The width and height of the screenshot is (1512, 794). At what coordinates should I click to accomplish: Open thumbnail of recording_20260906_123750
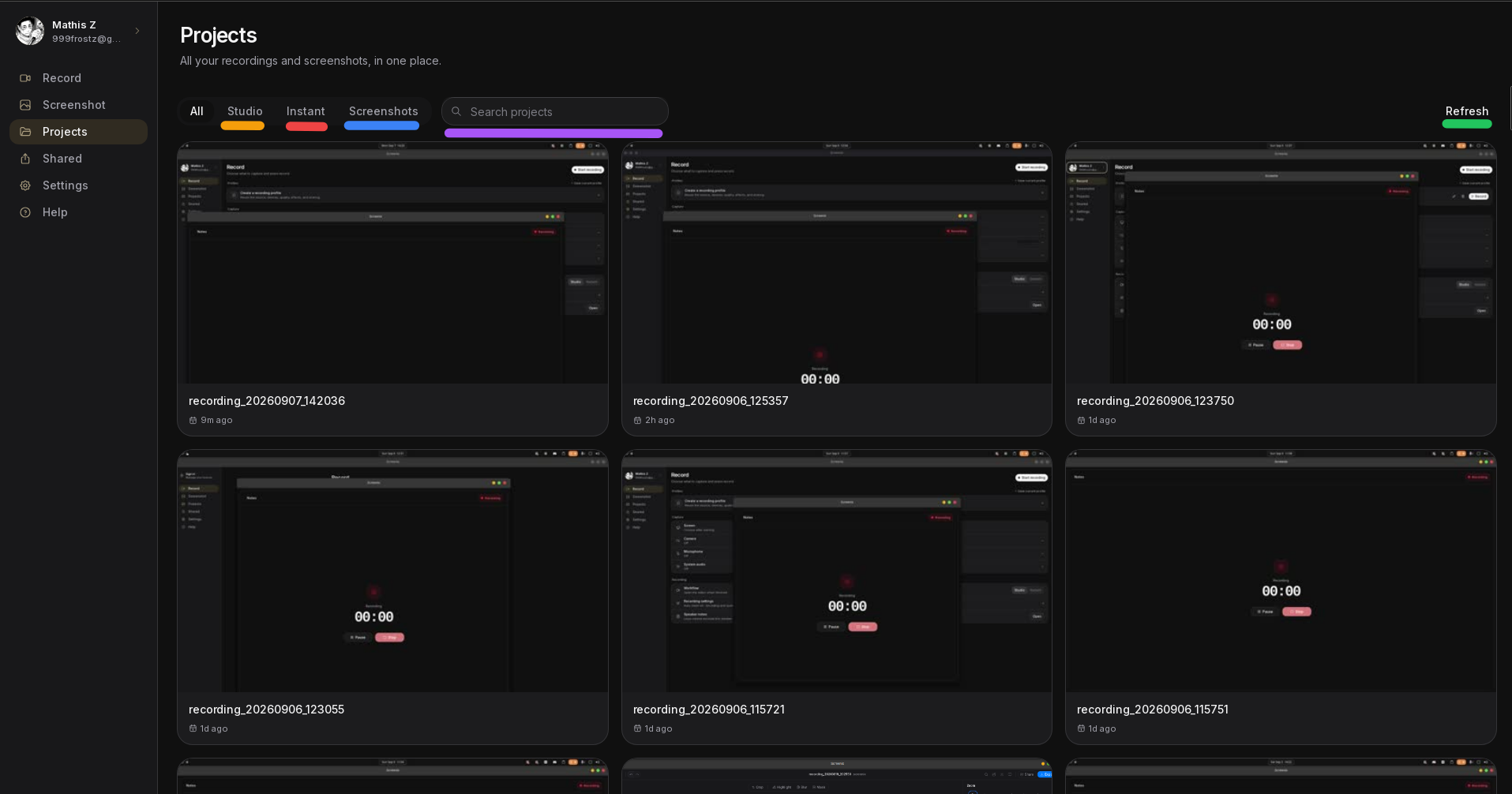[x=1281, y=263]
